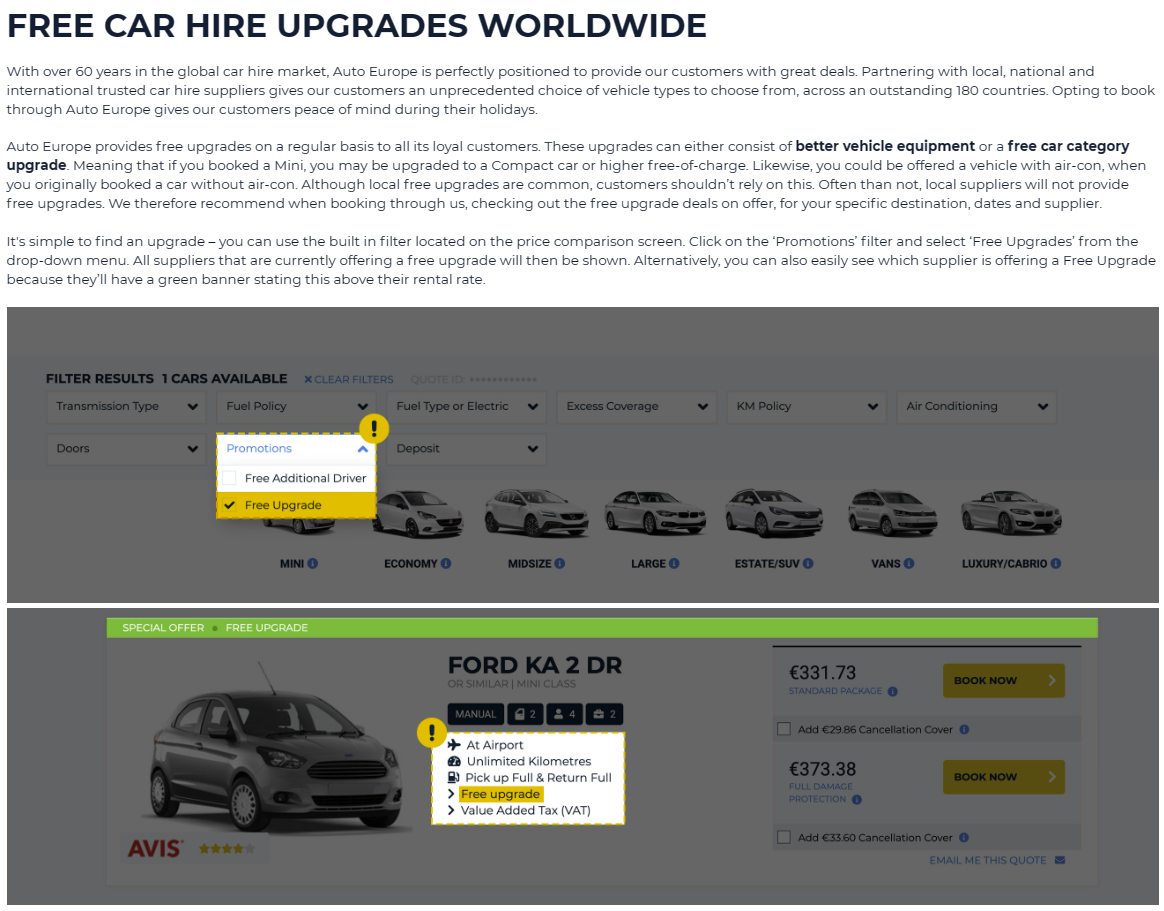Click info icon beside LUXURY/CABRIO label
This screenshot has height=911, width=1164.
pyautogui.click(x=1056, y=564)
